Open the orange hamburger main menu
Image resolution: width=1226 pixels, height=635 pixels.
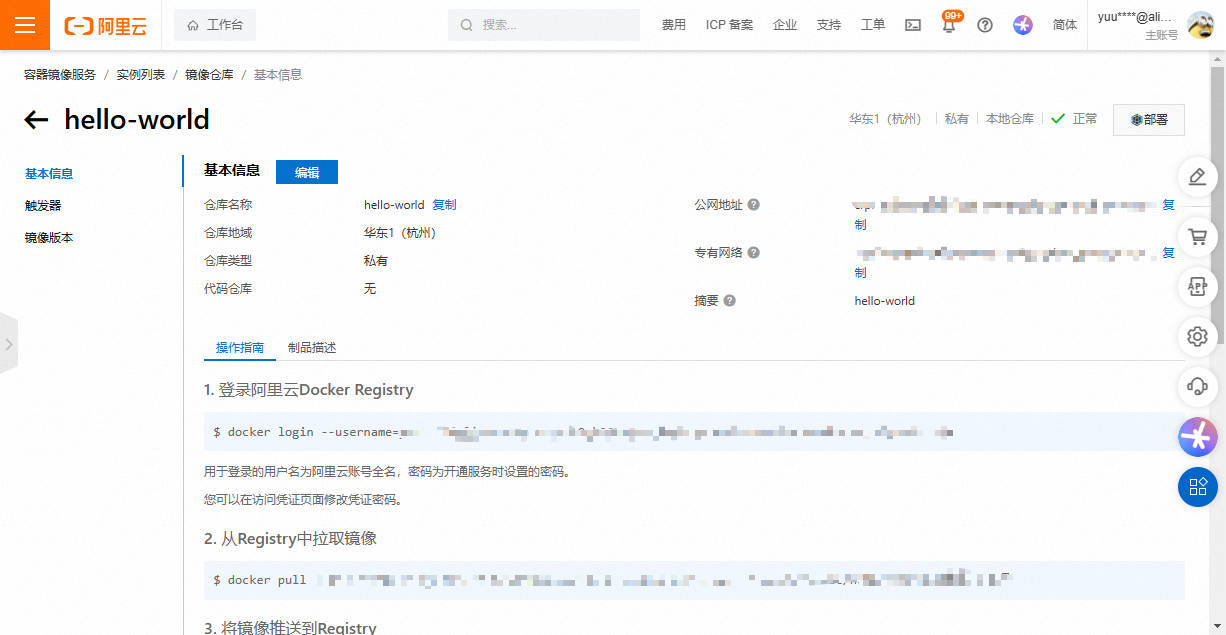click(25, 25)
